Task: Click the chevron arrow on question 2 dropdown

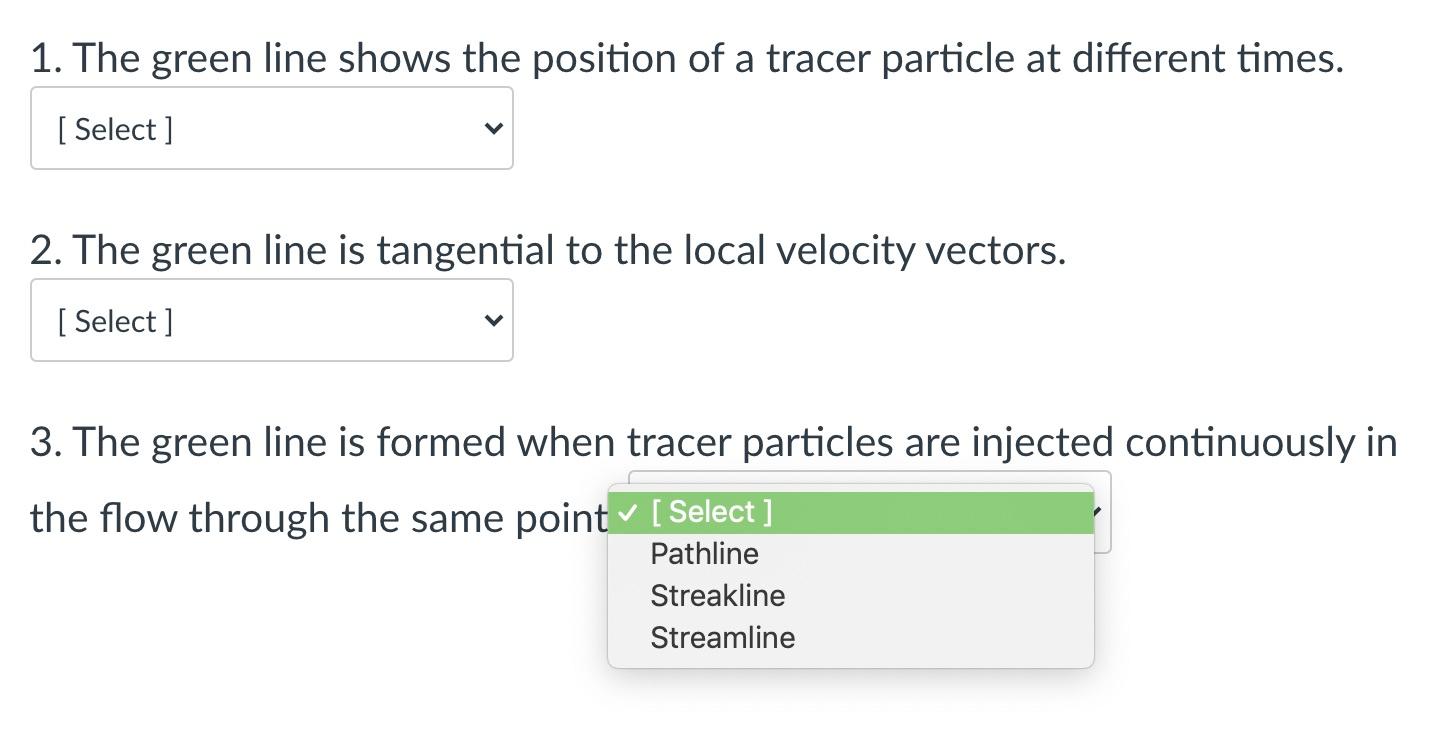Action: point(491,320)
